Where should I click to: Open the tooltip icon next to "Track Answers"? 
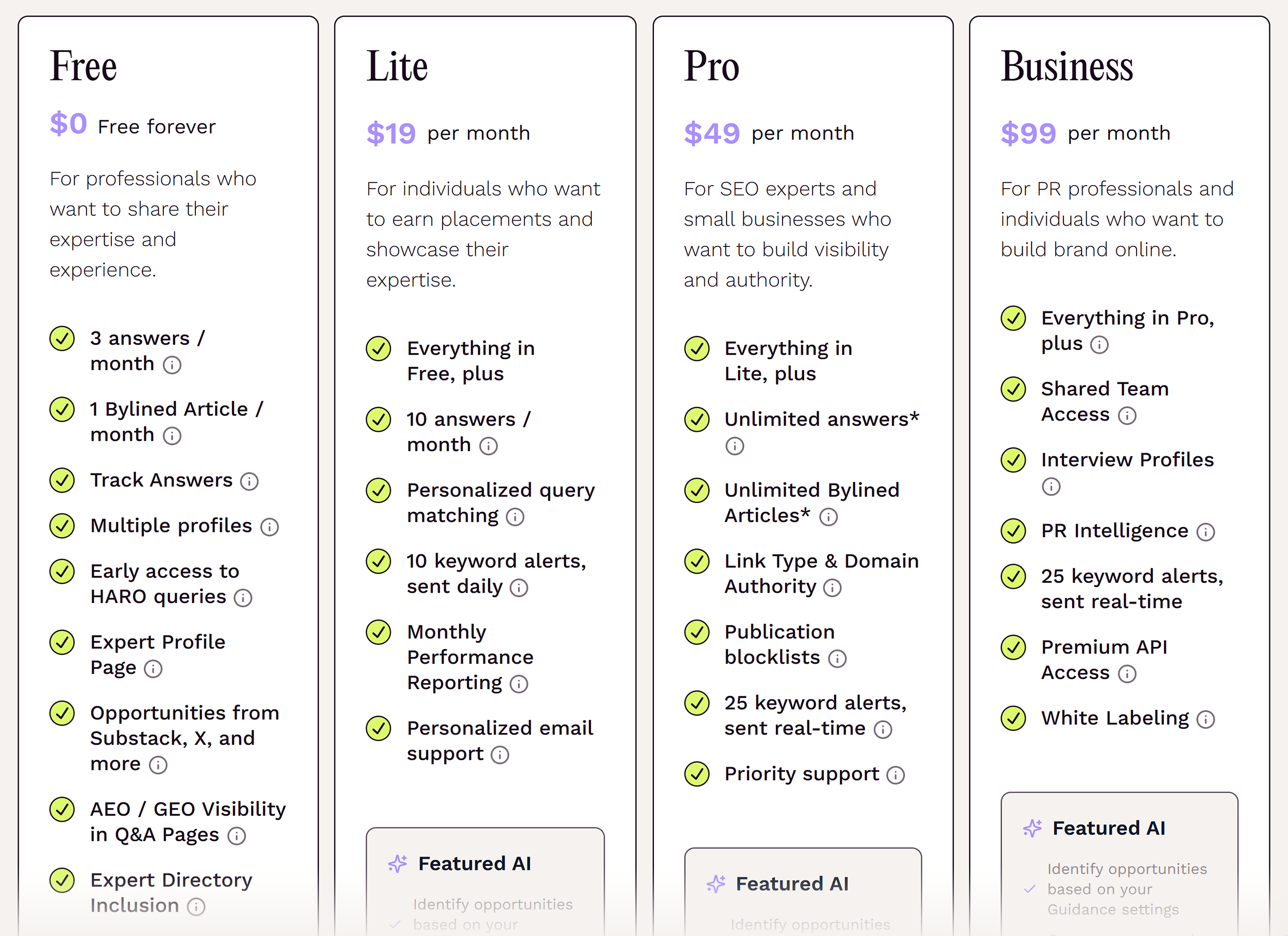coord(250,481)
